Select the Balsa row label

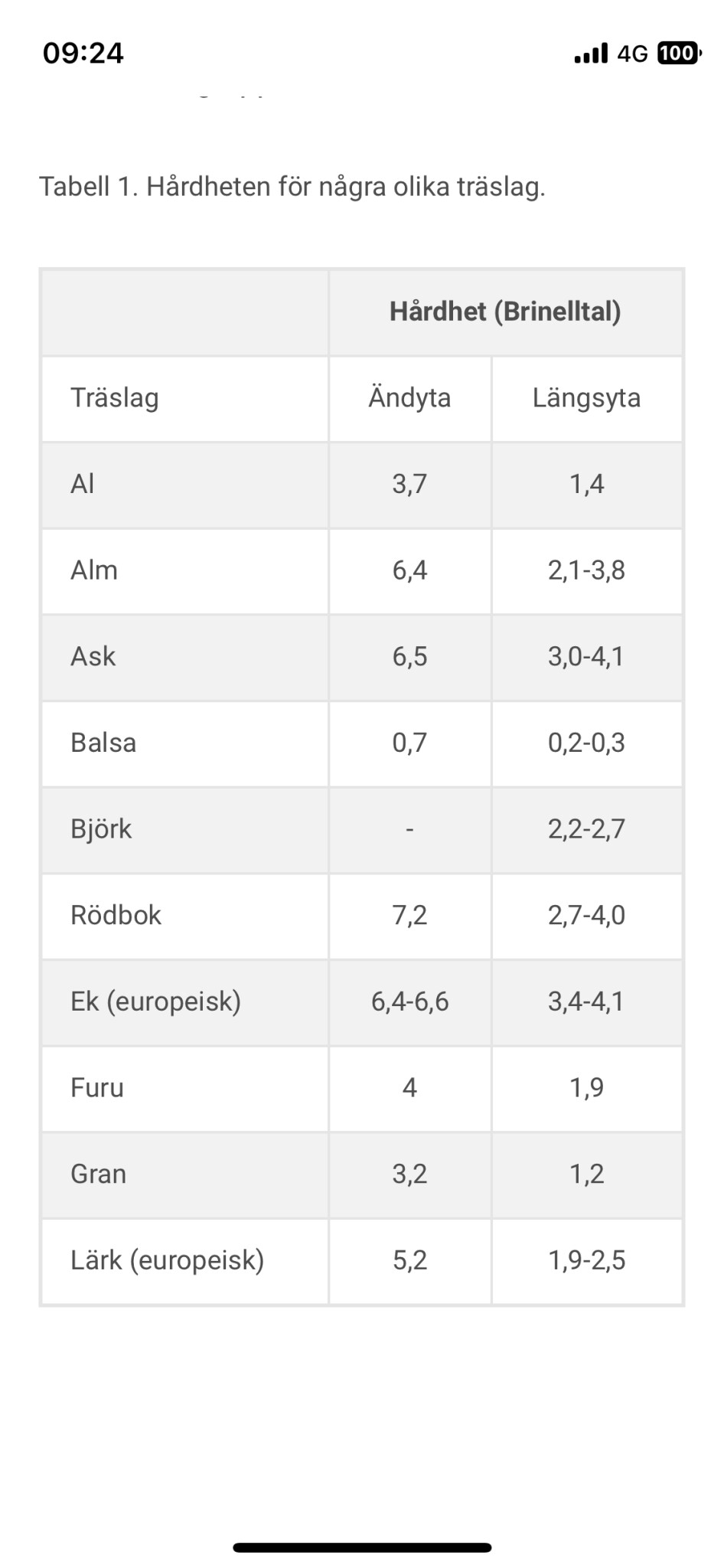coord(103,743)
